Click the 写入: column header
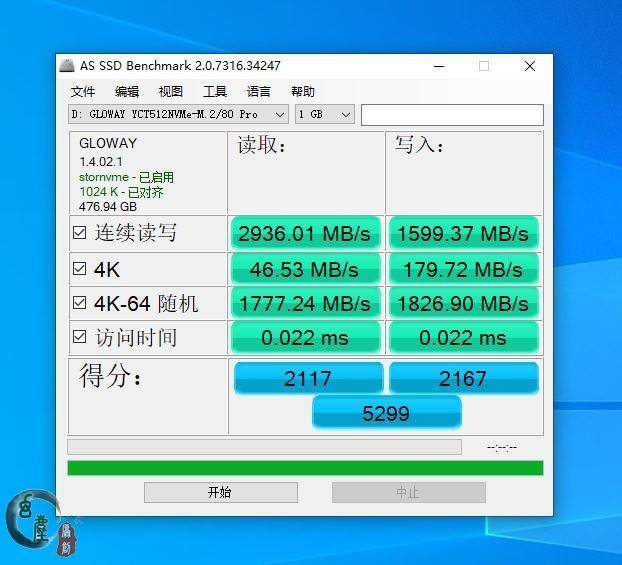Screen dimensions: 622x565 419,144
